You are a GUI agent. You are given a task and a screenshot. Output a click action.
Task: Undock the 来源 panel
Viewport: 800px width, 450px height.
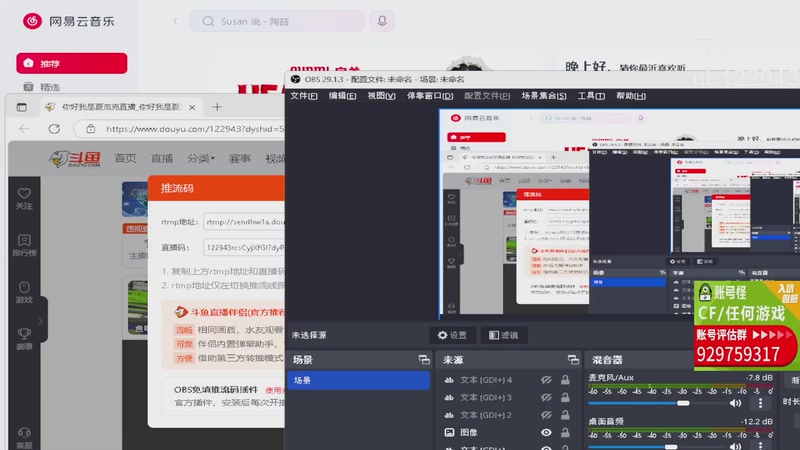pyautogui.click(x=573, y=360)
